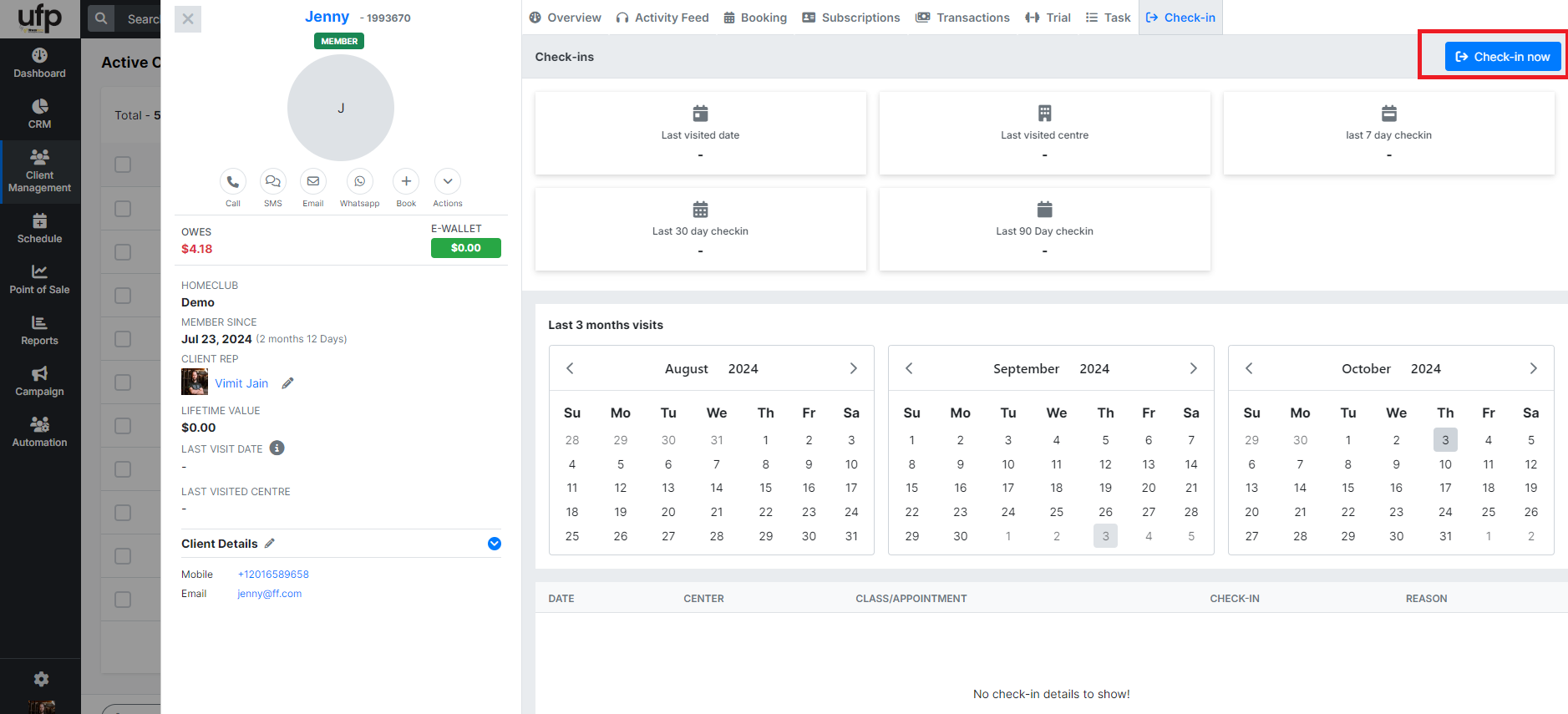This screenshot has width=1568, height=714.
Task: Open the Actions dropdown
Action: (x=448, y=182)
